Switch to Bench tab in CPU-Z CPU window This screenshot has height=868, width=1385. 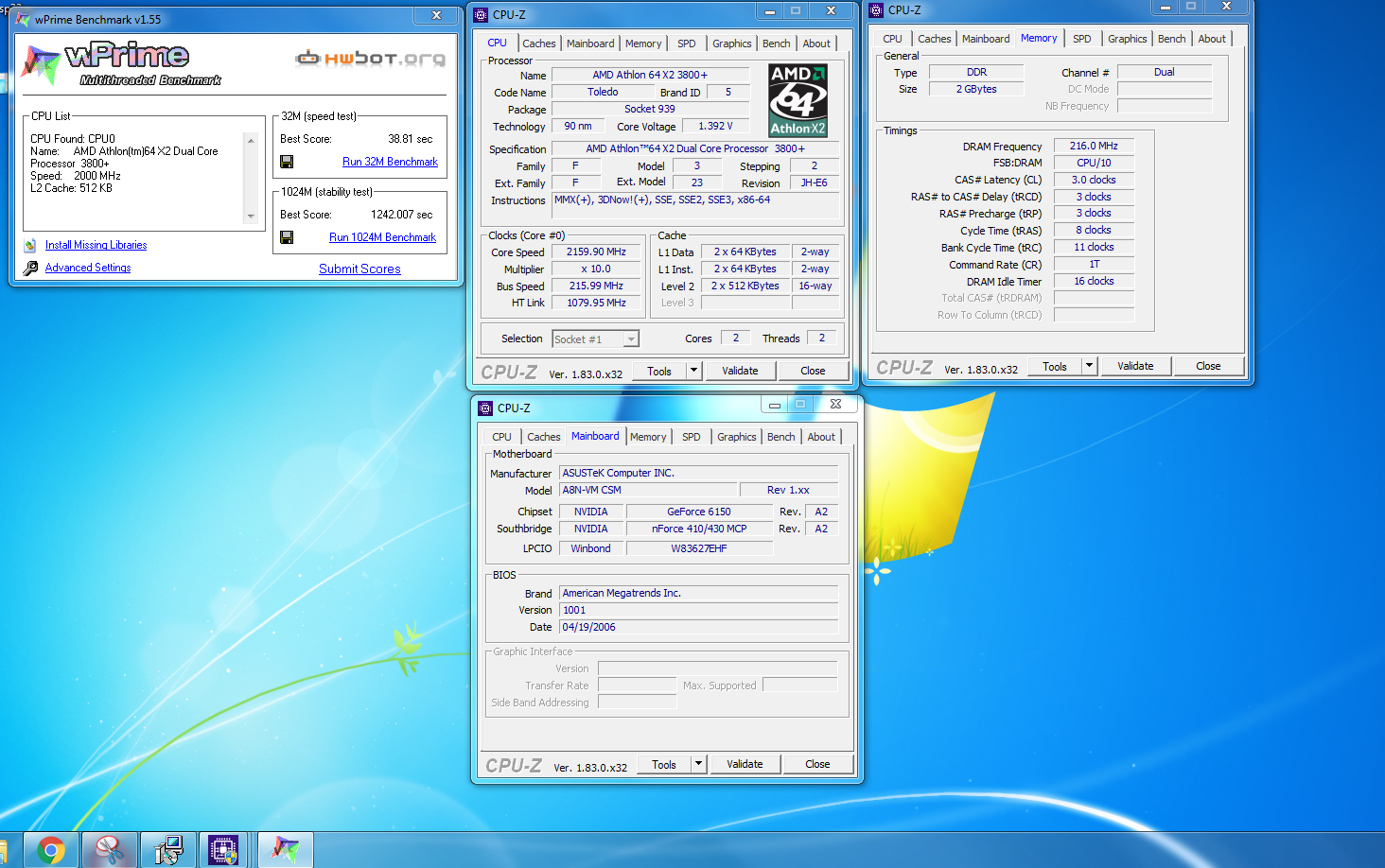(777, 43)
